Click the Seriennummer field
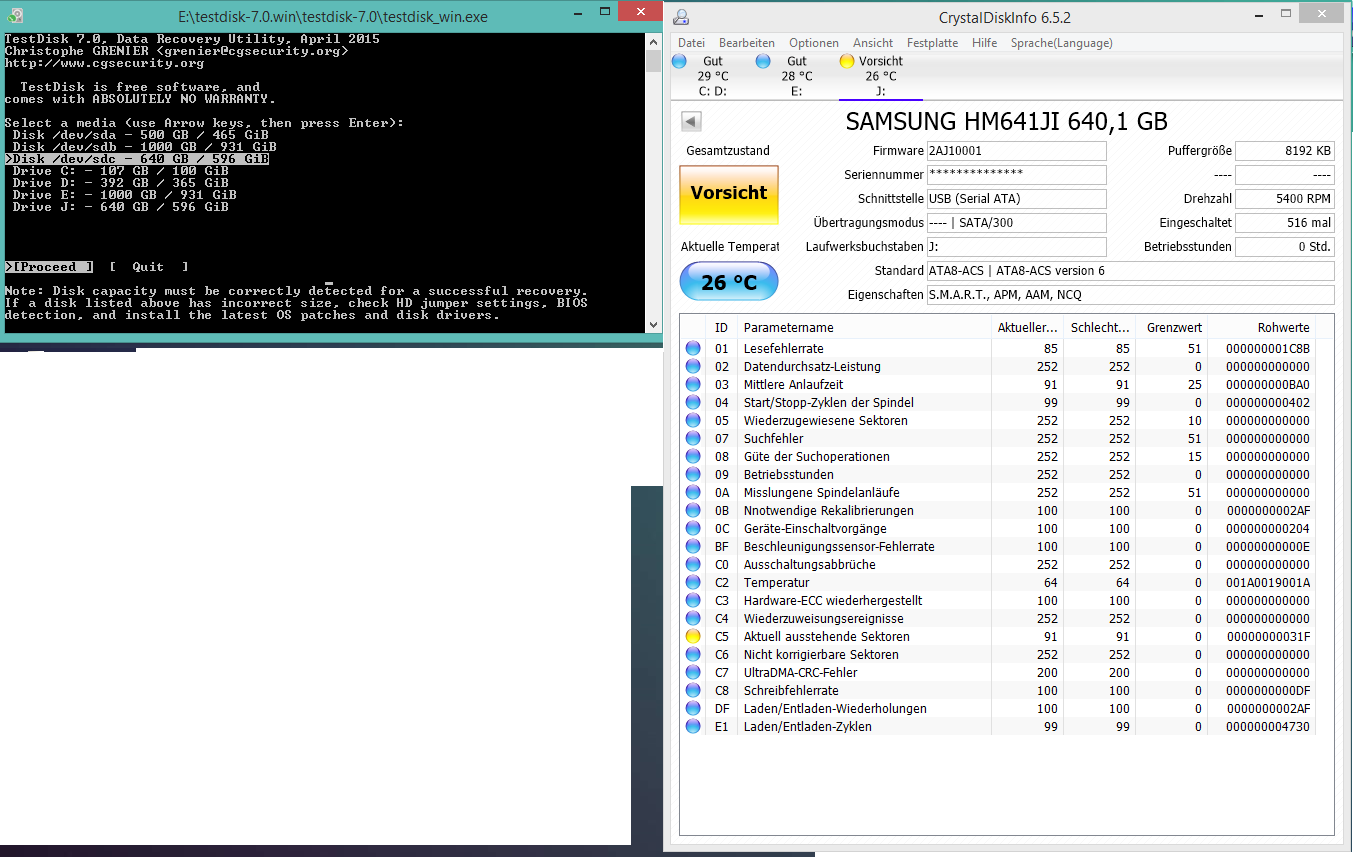 pyautogui.click(x=1017, y=175)
